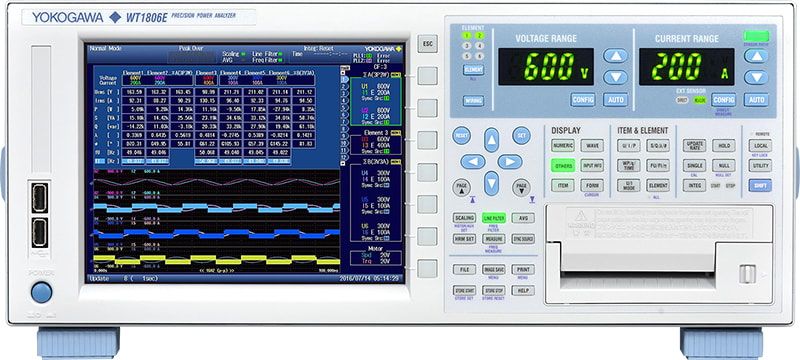800x360 pixels.
Task: Hit the bottom soft key beside Motor panel
Action: 427,268
